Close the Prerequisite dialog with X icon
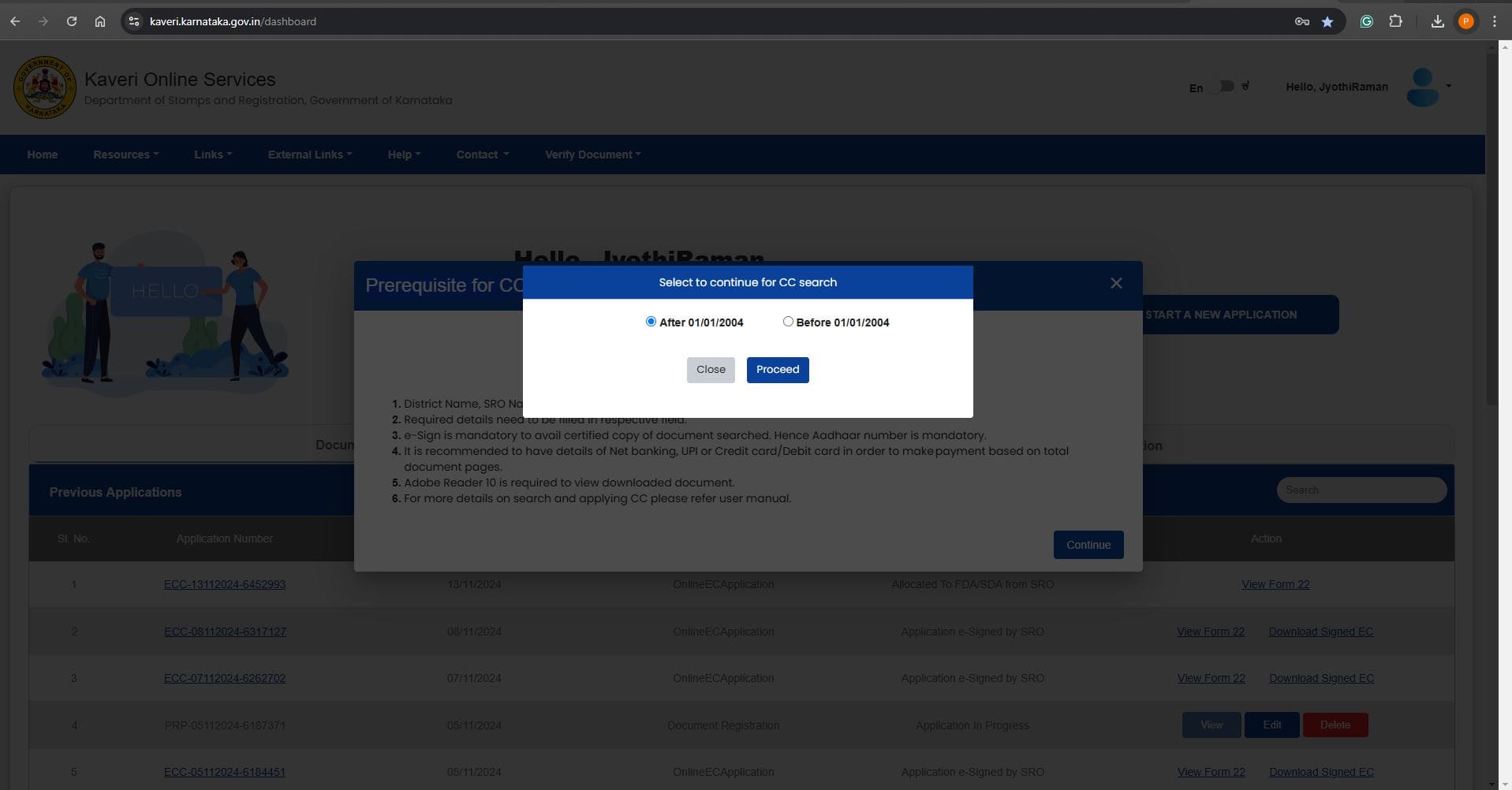Image resolution: width=1512 pixels, height=790 pixels. click(1115, 283)
